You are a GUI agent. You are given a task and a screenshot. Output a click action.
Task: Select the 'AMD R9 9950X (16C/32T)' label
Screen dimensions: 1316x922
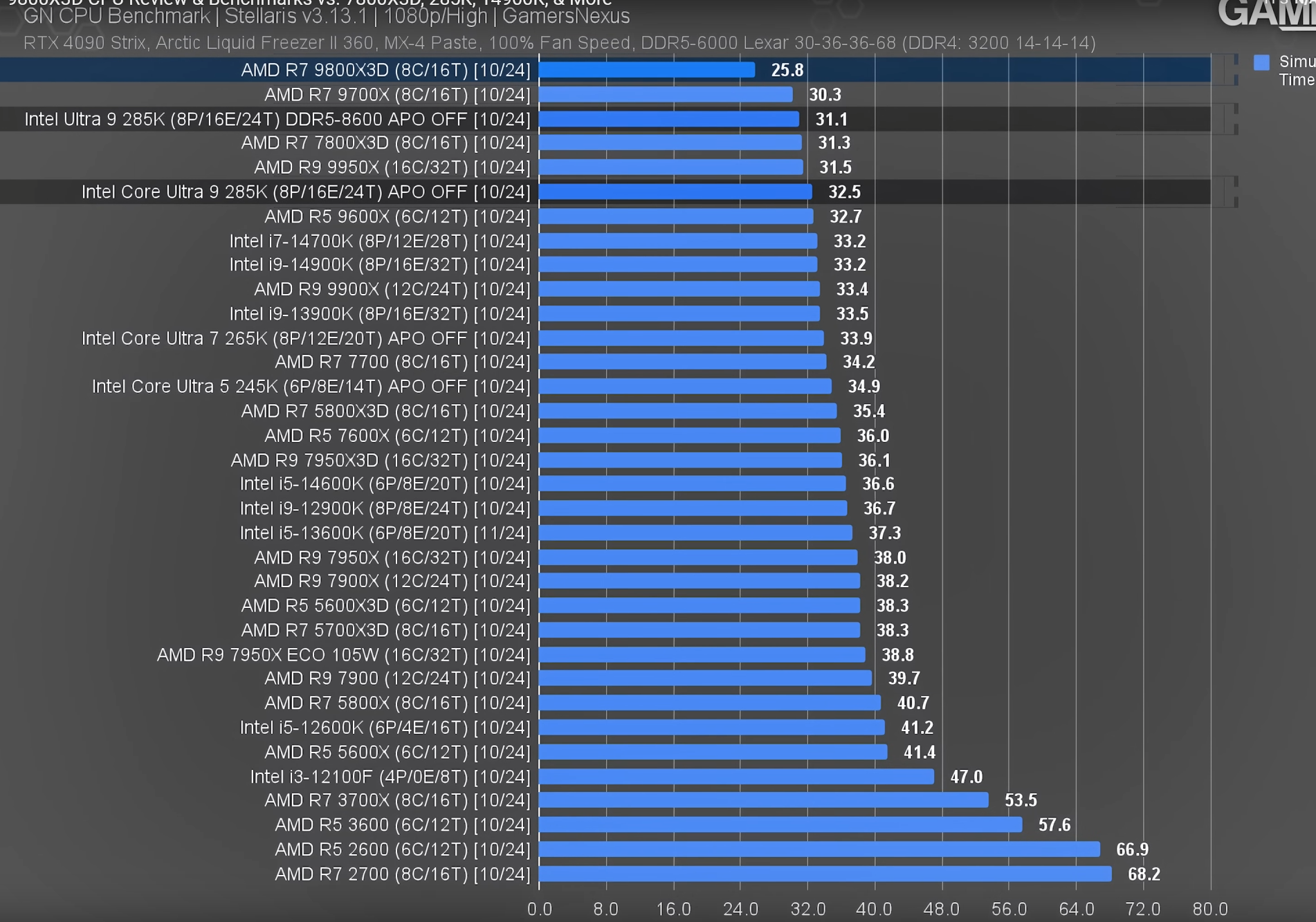click(392, 167)
